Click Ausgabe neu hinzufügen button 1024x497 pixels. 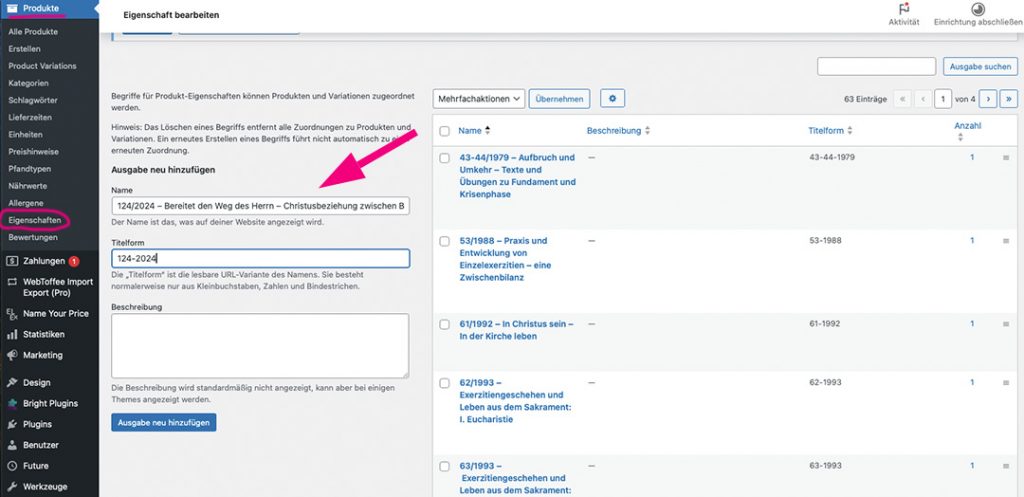click(163, 422)
